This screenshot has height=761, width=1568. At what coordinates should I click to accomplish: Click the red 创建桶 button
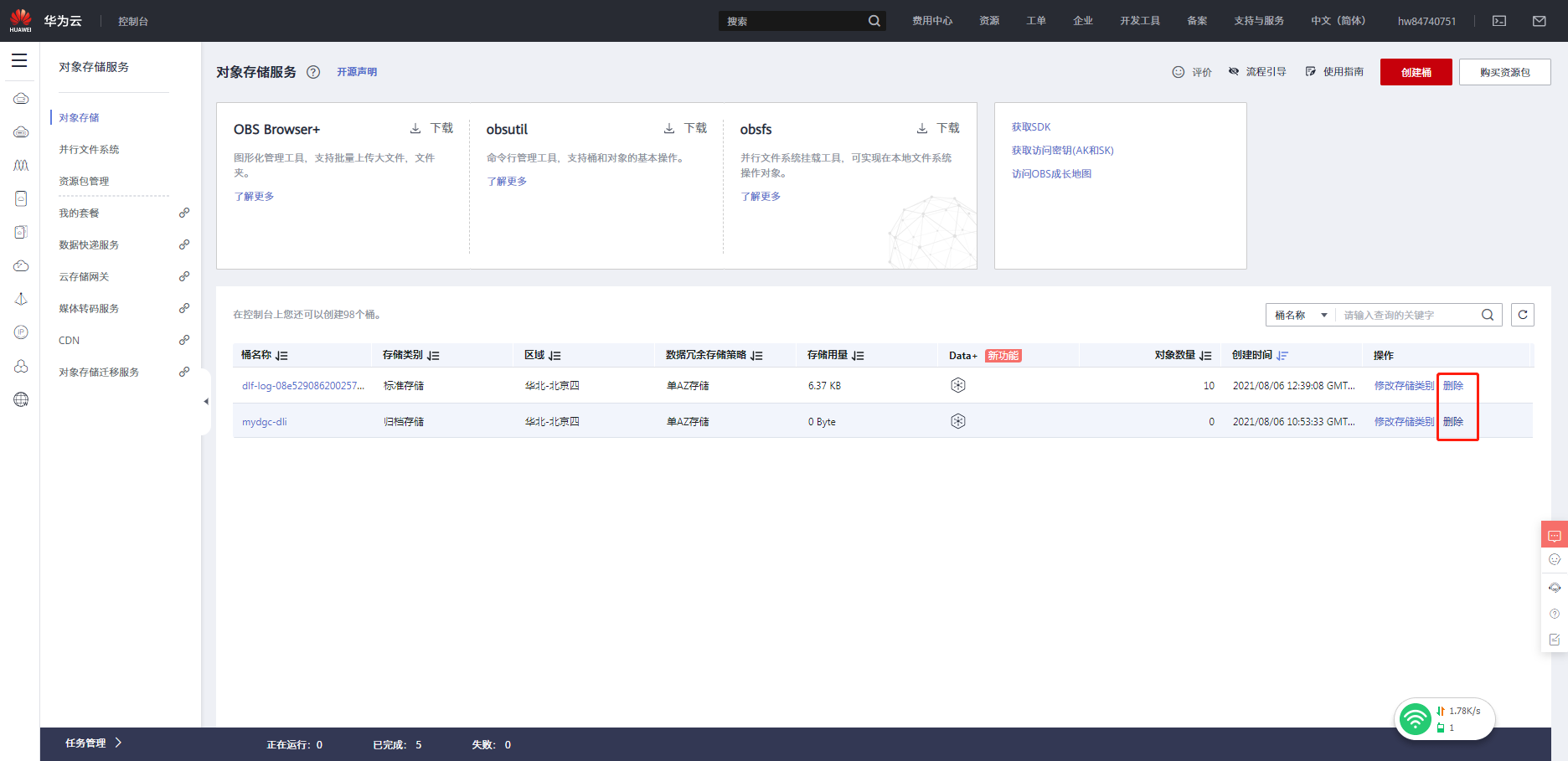click(x=1416, y=72)
